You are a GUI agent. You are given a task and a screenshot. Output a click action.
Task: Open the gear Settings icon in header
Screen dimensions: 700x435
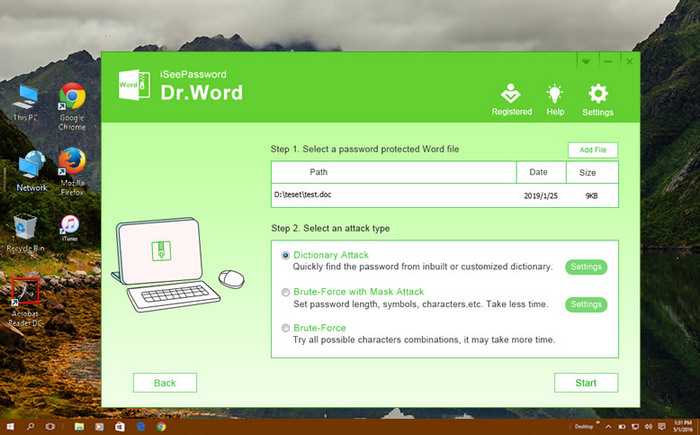point(598,100)
